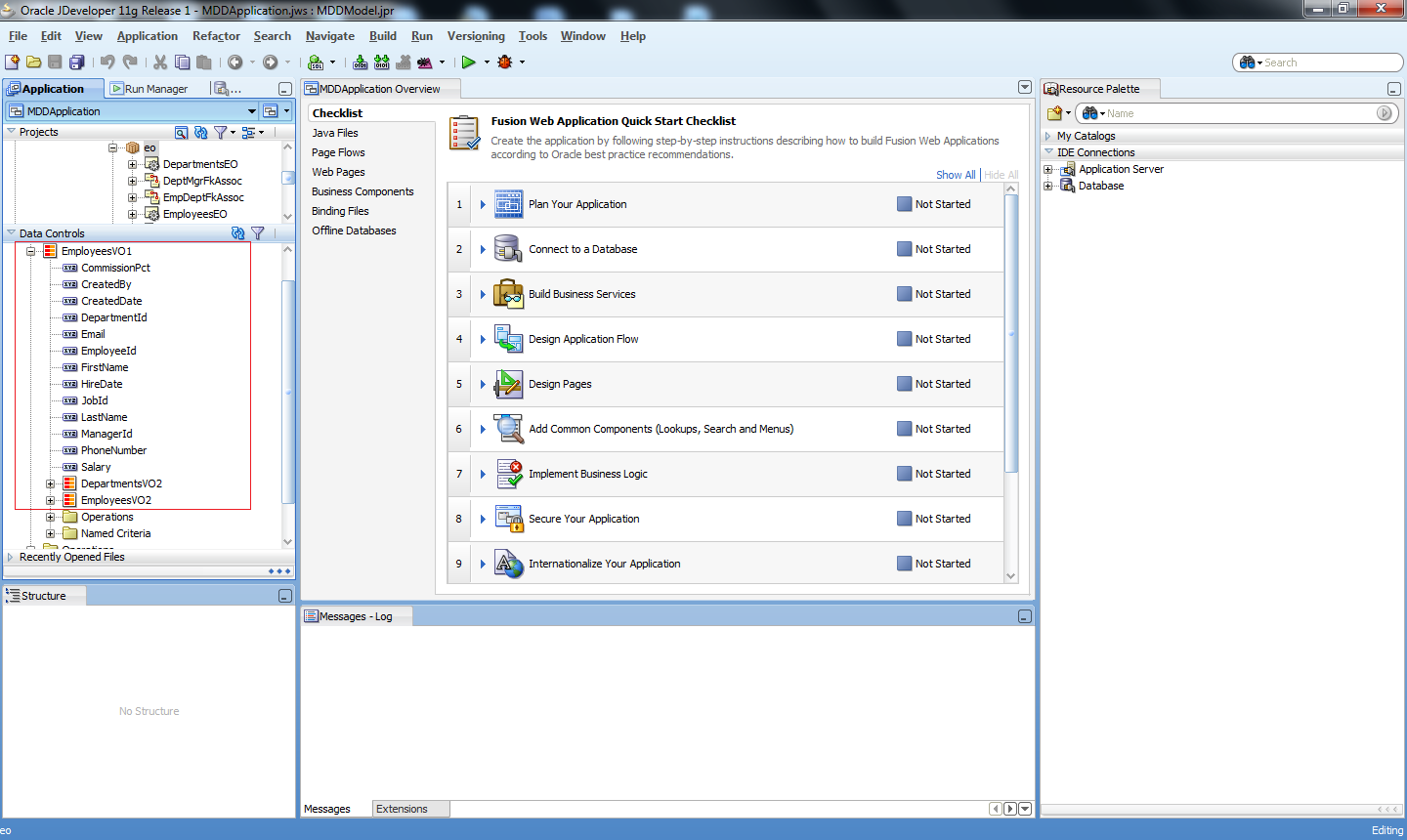
Task: Open Navigator Display Options in the Projects header
Action: click(248, 132)
